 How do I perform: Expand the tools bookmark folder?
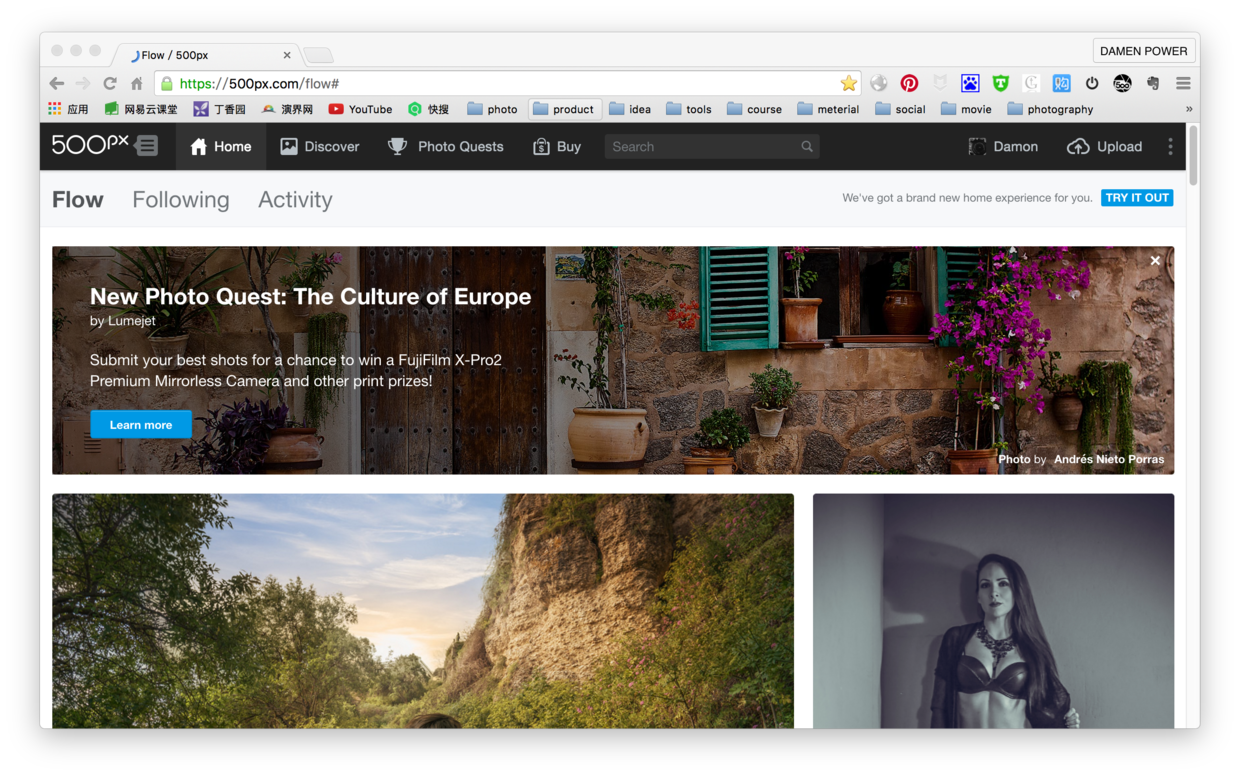(689, 109)
